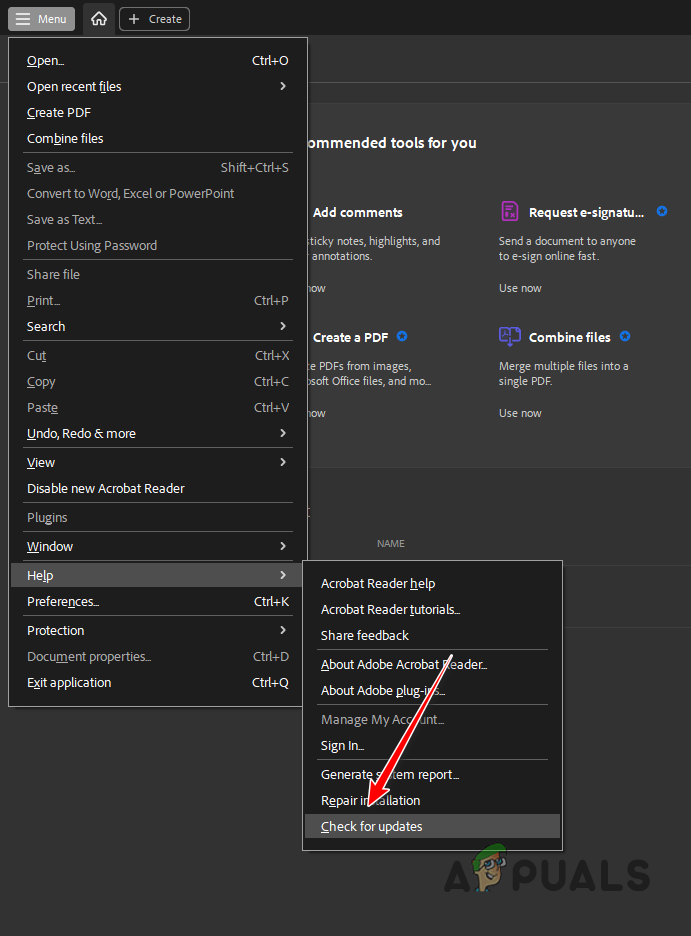Choose Repair installation

point(433,800)
